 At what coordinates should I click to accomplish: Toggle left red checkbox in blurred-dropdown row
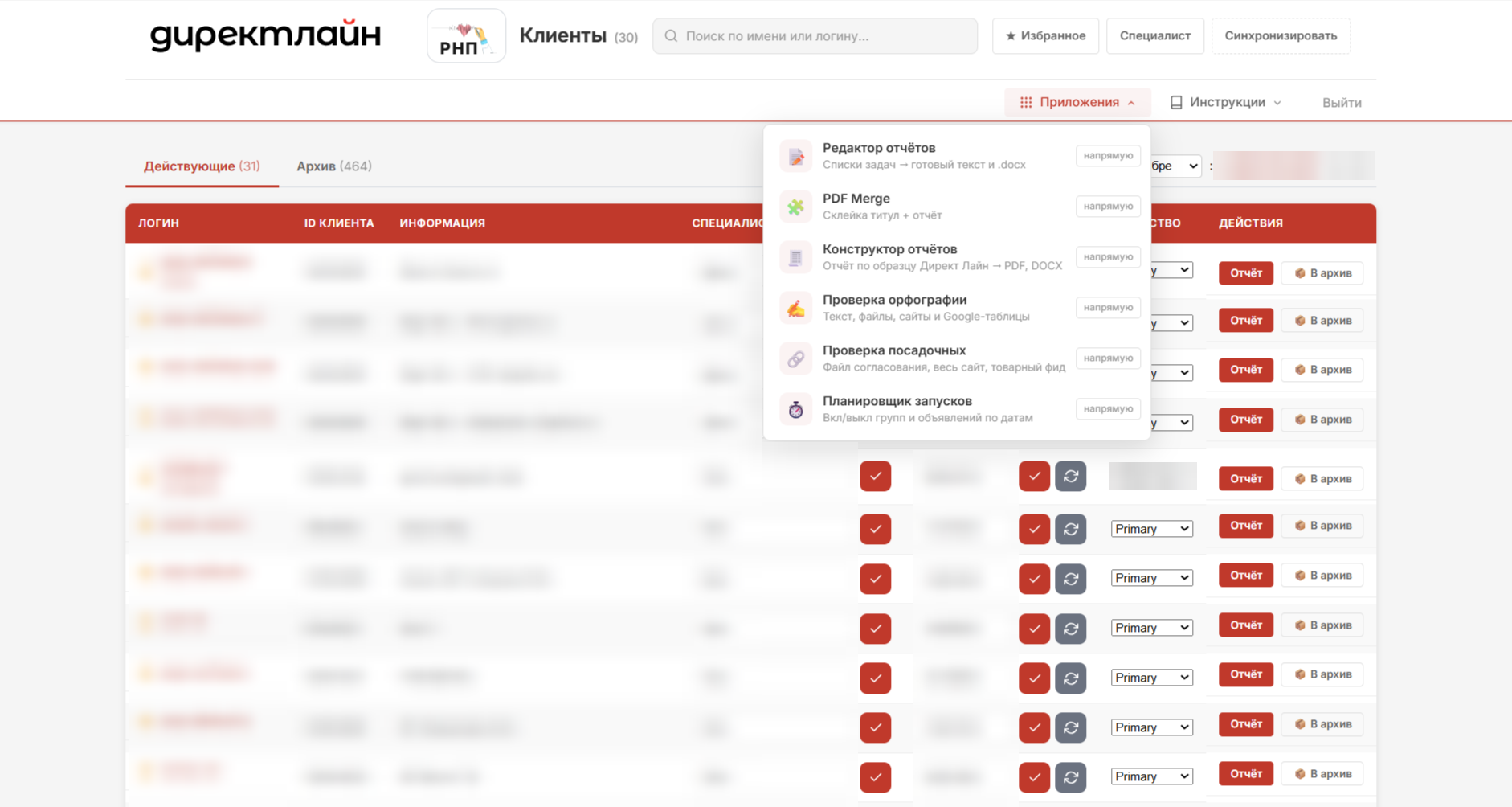[x=875, y=477]
